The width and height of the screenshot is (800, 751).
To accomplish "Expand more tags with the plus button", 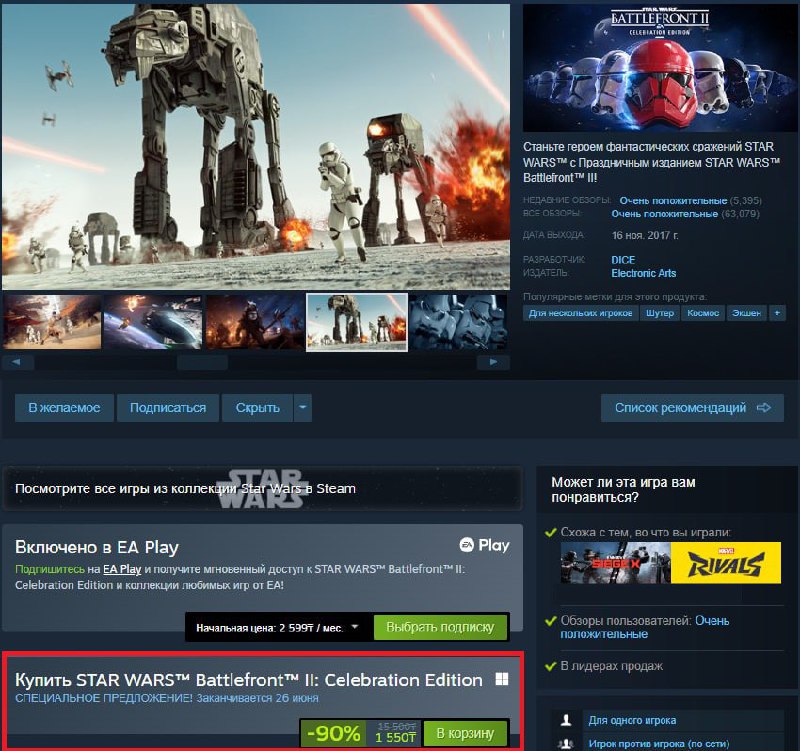I will [777, 313].
